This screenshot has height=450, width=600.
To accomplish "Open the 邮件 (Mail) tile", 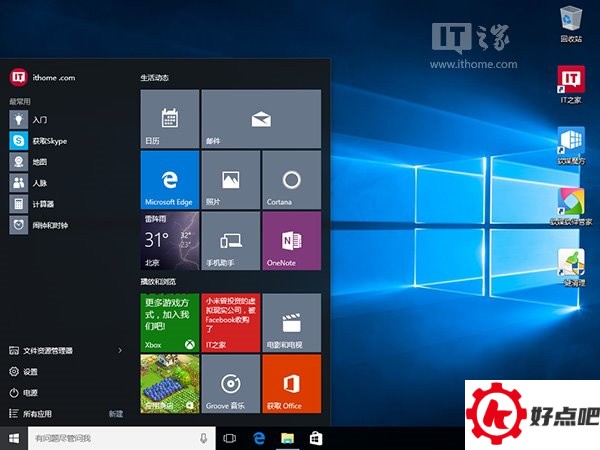I will coord(261,119).
